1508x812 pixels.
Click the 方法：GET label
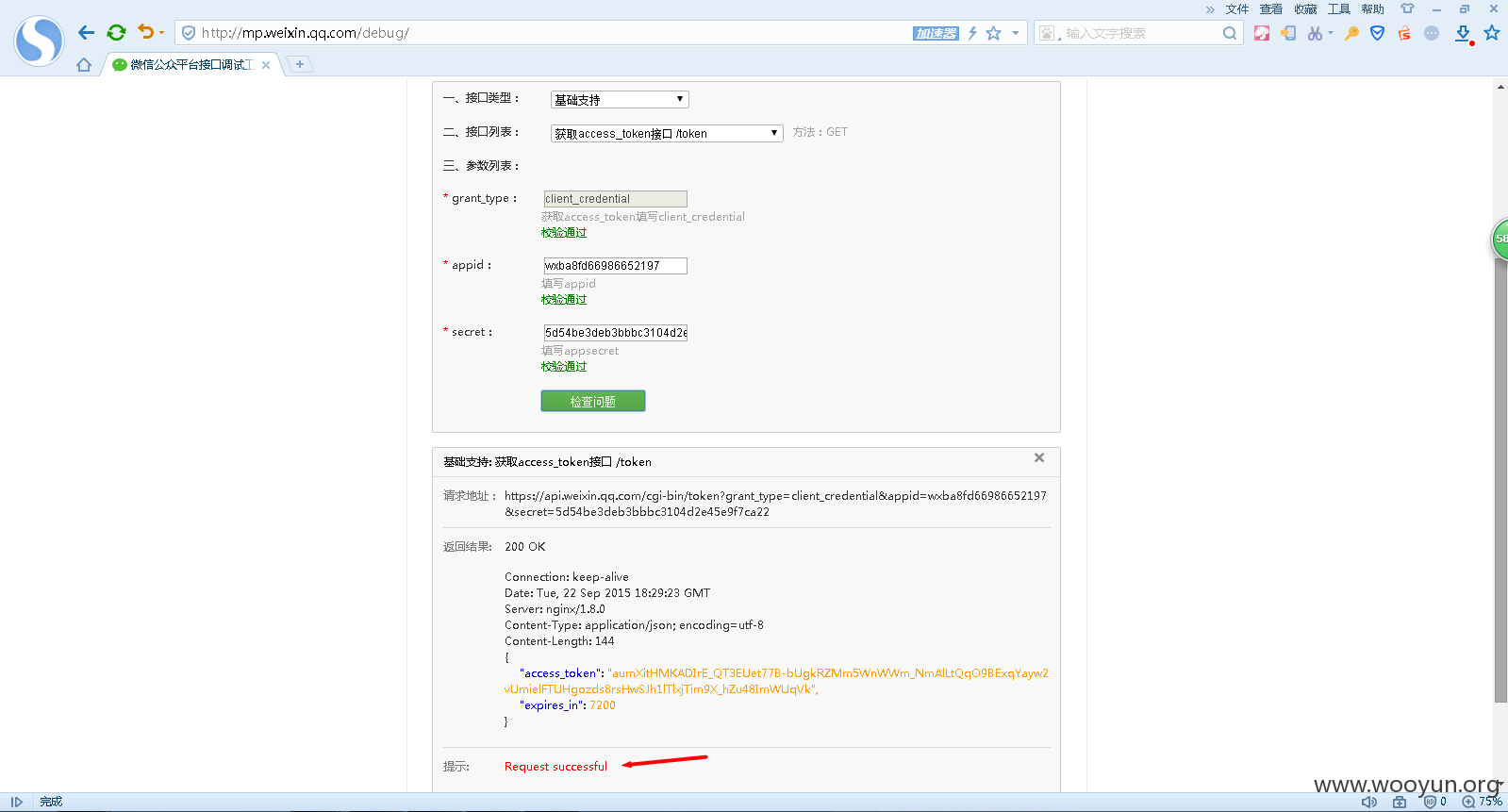tap(820, 132)
